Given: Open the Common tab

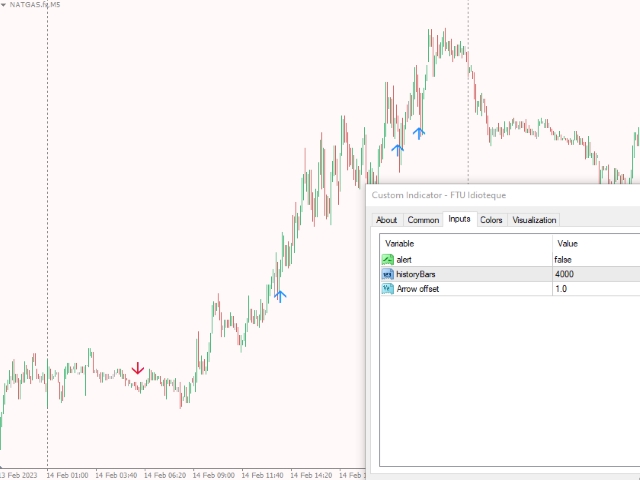Looking at the screenshot, I should (x=423, y=220).
